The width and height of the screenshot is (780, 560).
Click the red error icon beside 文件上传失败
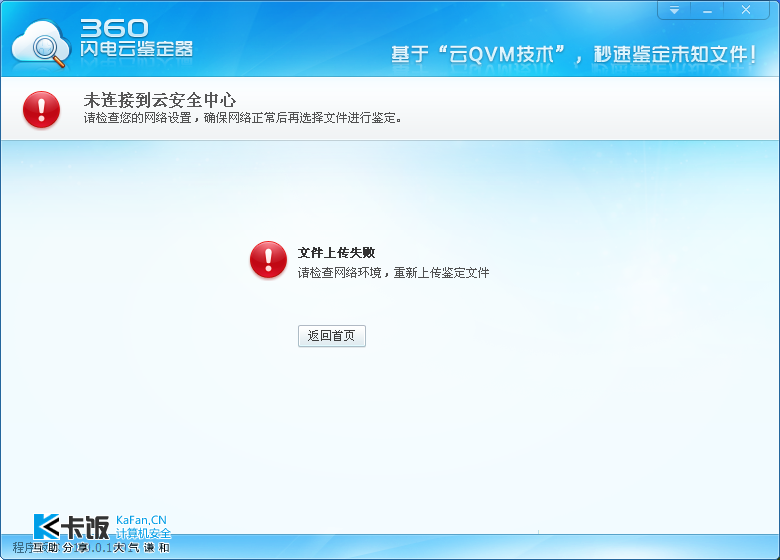point(268,260)
